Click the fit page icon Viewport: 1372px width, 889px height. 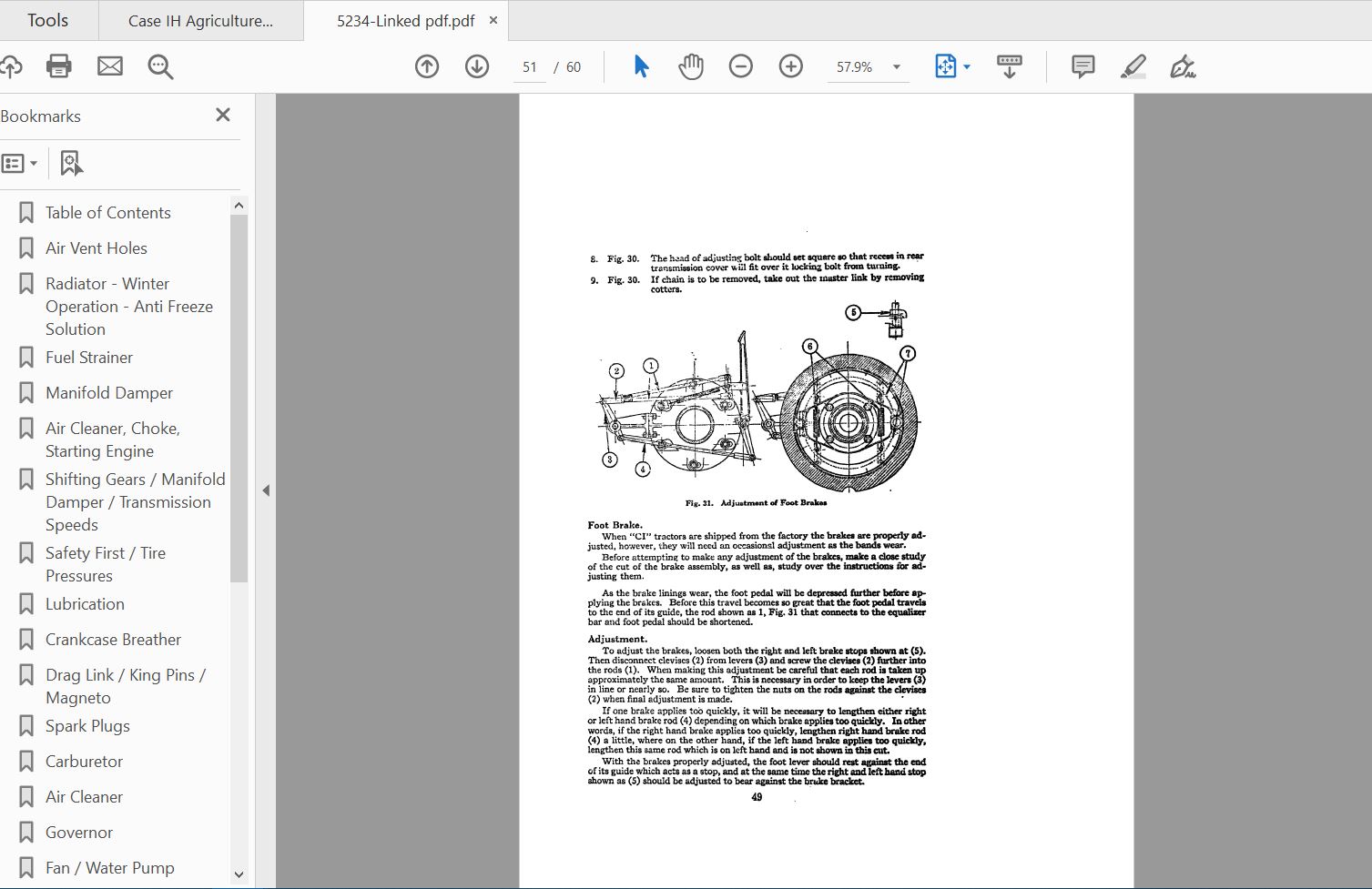pyautogui.click(x=946, y=66)
